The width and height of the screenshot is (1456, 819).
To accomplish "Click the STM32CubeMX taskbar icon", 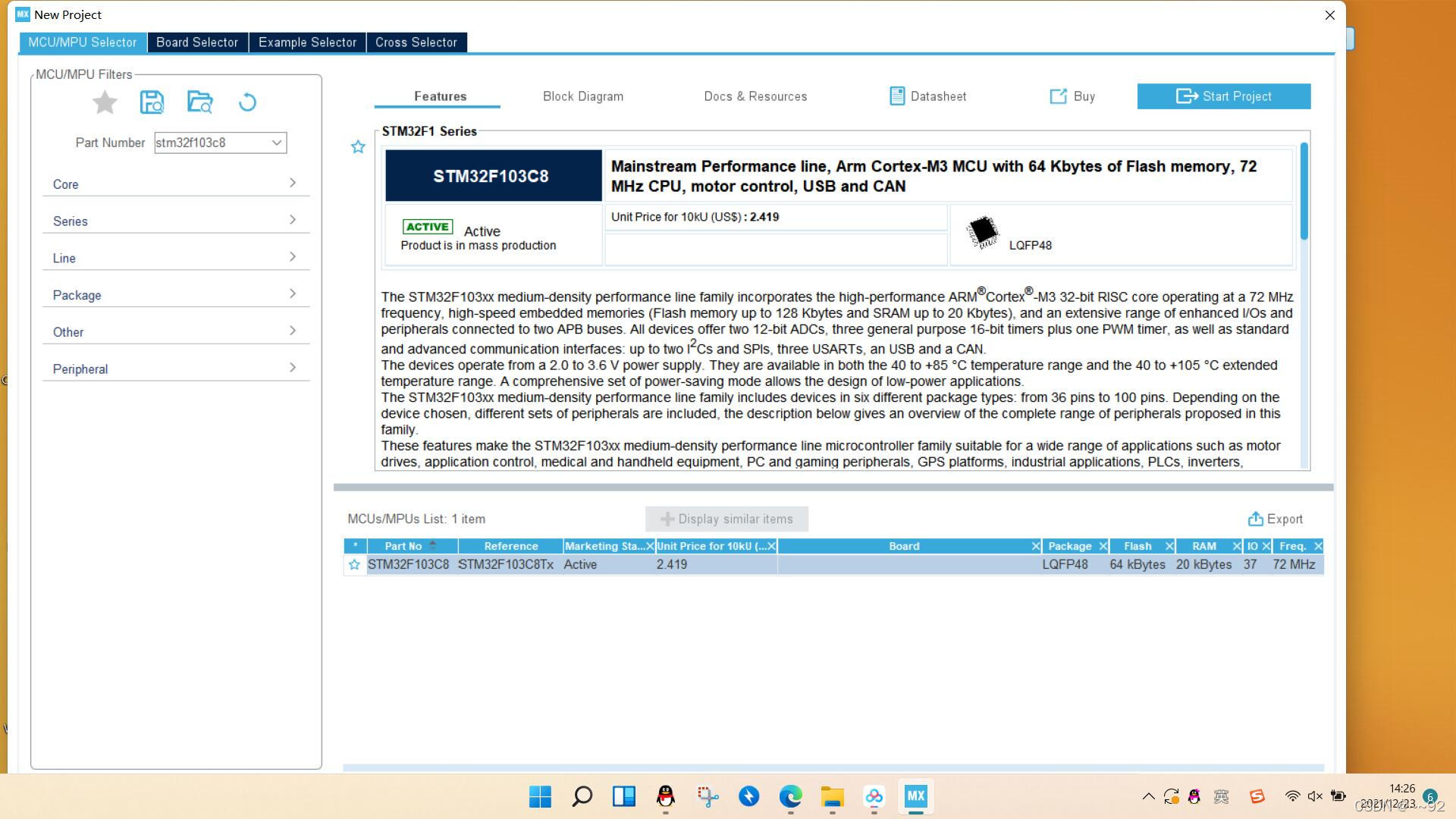I will pyautogui.click(x=915, y=796).
